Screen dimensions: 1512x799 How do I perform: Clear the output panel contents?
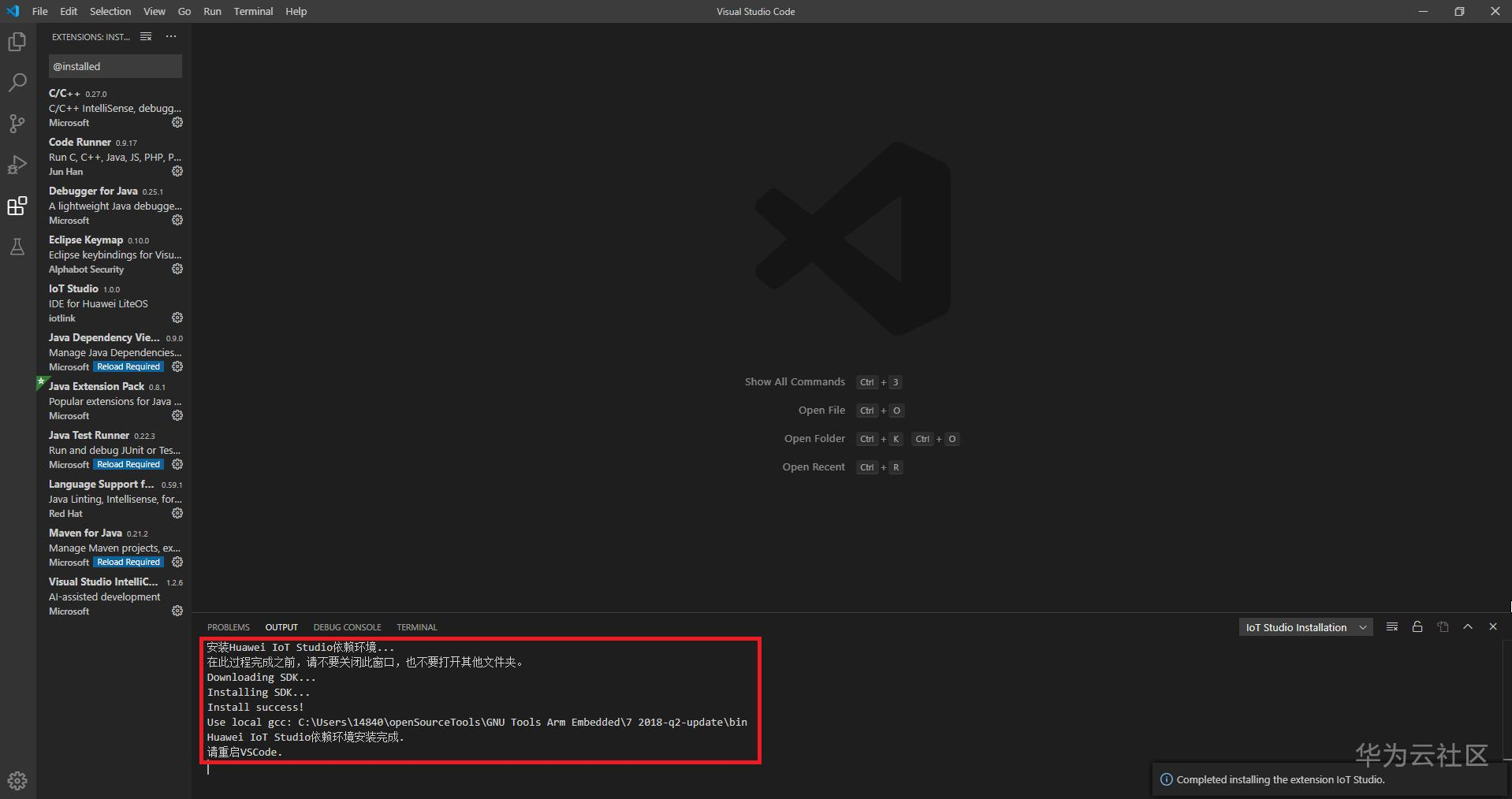click(x=1392, y=627)
